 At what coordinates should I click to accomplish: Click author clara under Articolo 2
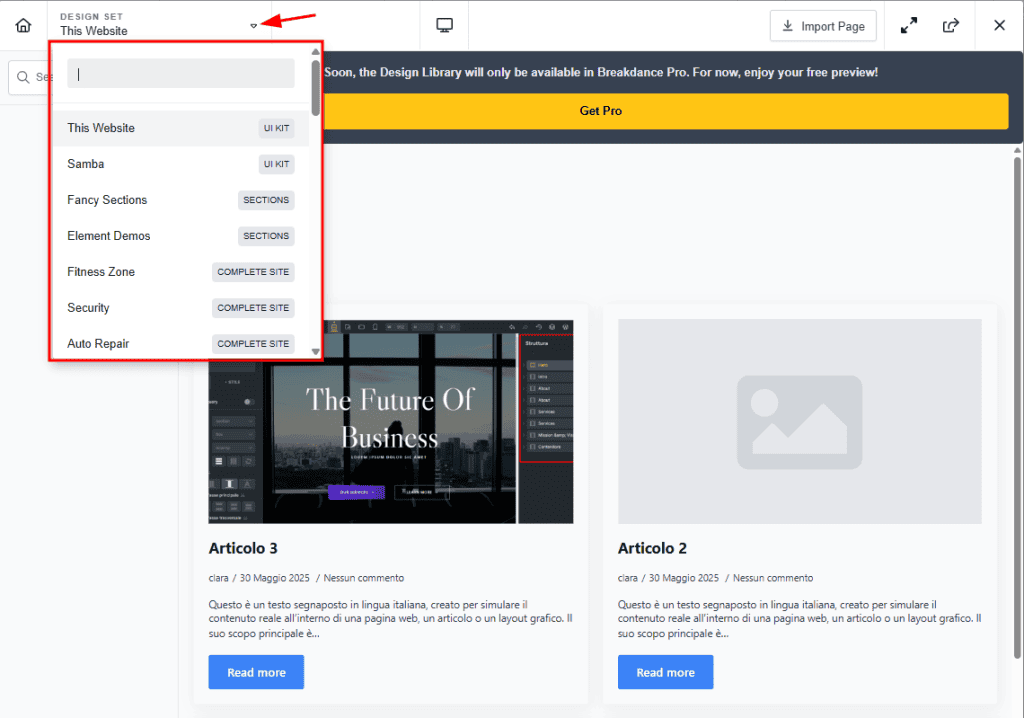628,578
